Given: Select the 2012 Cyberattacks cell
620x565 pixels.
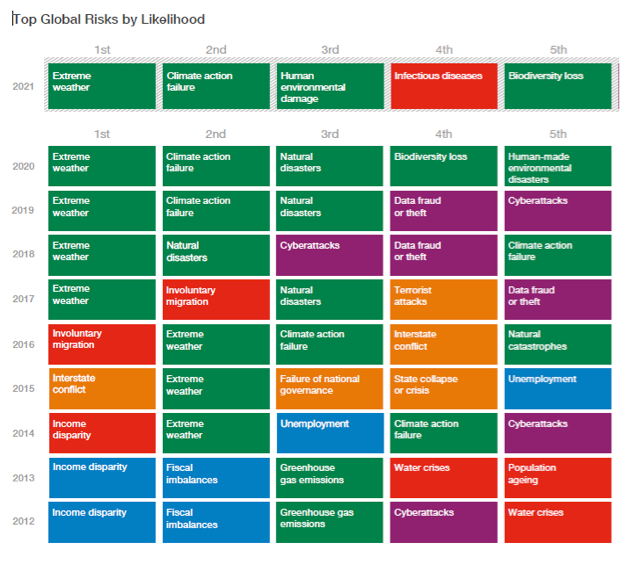Looking at the screenshot, I should (443, 521).
